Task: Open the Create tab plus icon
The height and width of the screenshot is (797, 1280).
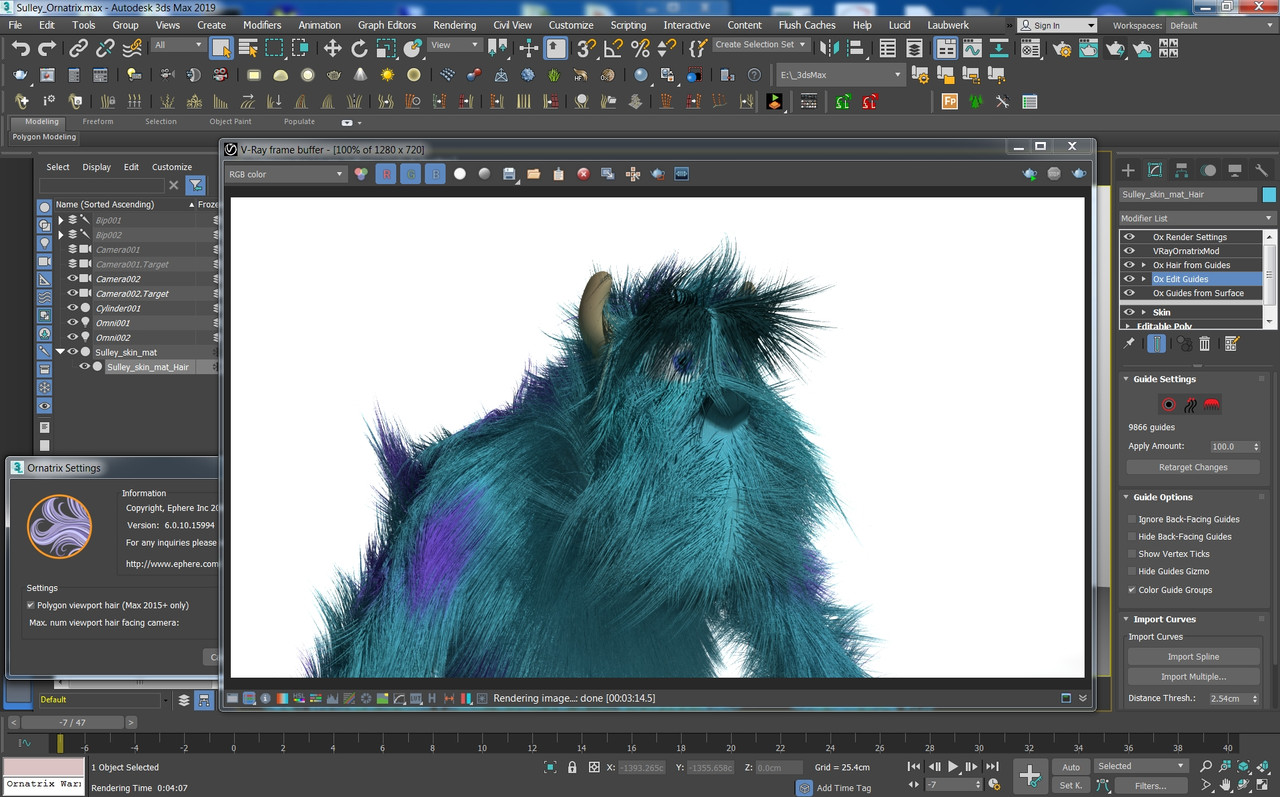Action: (1128, 170)
